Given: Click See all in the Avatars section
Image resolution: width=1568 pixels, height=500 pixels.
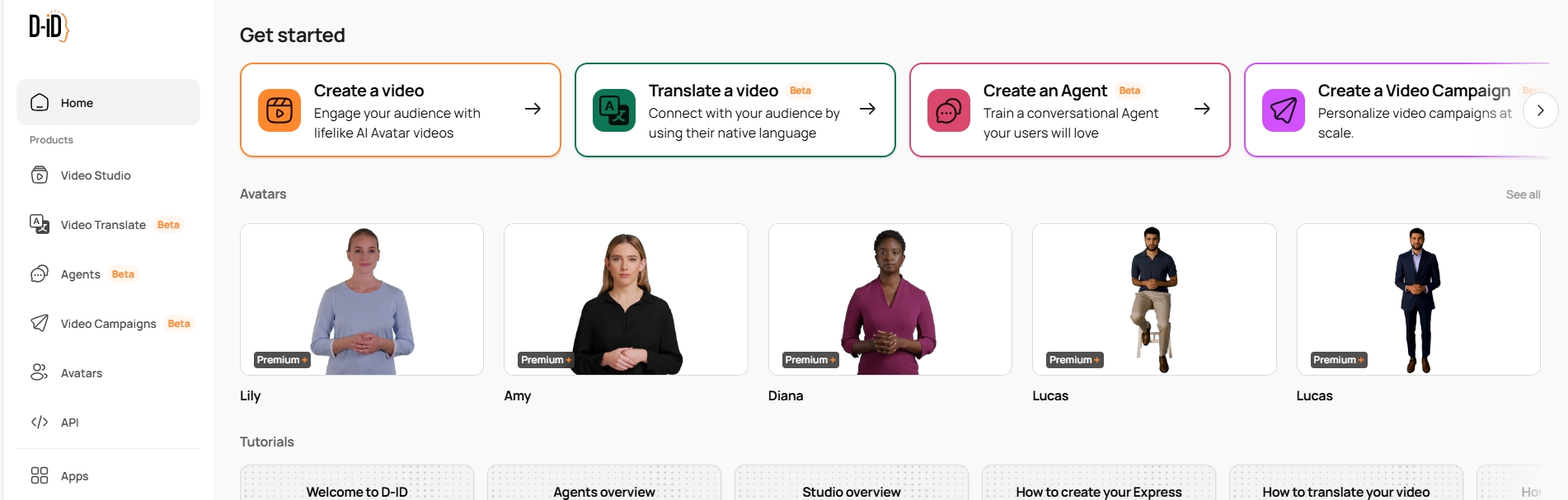Looking at the screenshot, I should (x=1523, y=194).
